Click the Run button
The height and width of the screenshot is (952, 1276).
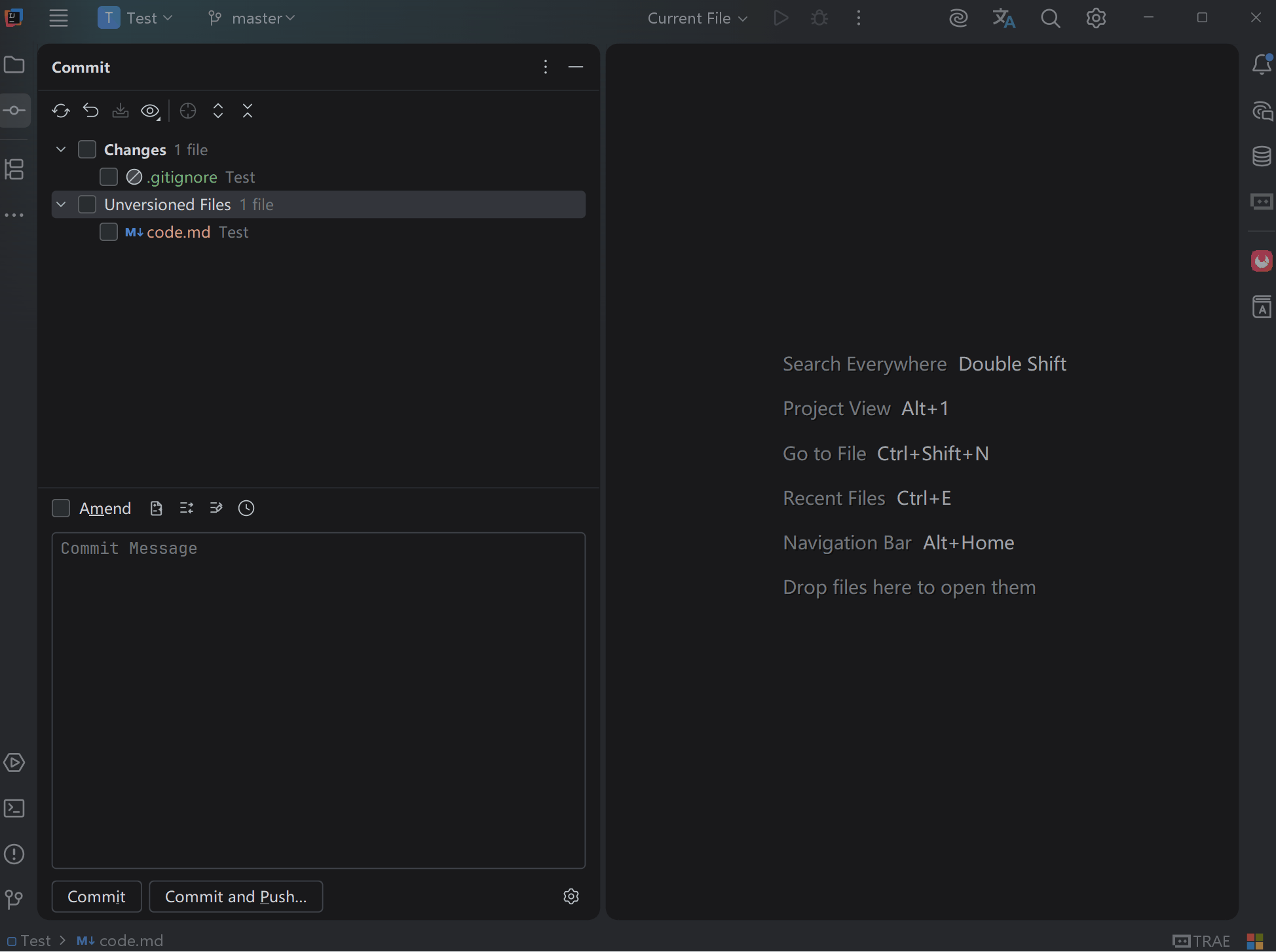[x=780, y=18]
